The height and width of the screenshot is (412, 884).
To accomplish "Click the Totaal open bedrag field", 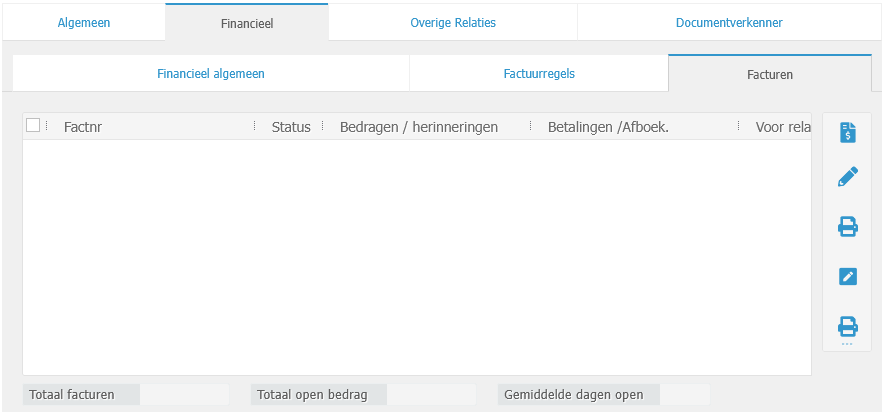I will pos(432,394).
